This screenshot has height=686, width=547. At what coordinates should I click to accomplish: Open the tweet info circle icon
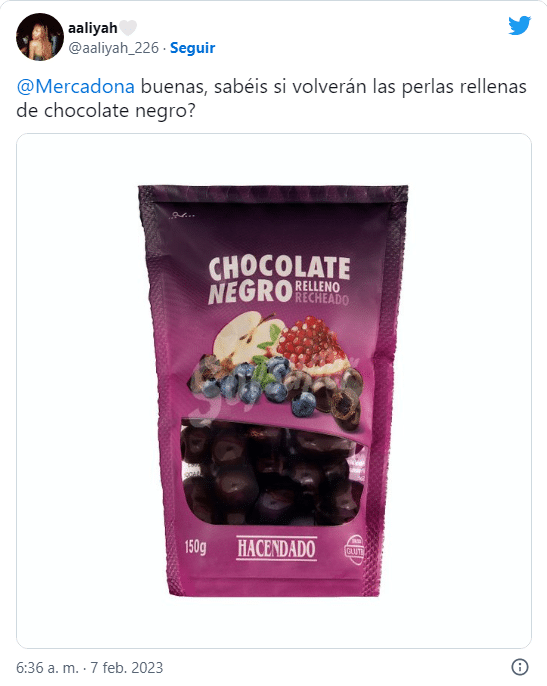click(x=519, y=667)
